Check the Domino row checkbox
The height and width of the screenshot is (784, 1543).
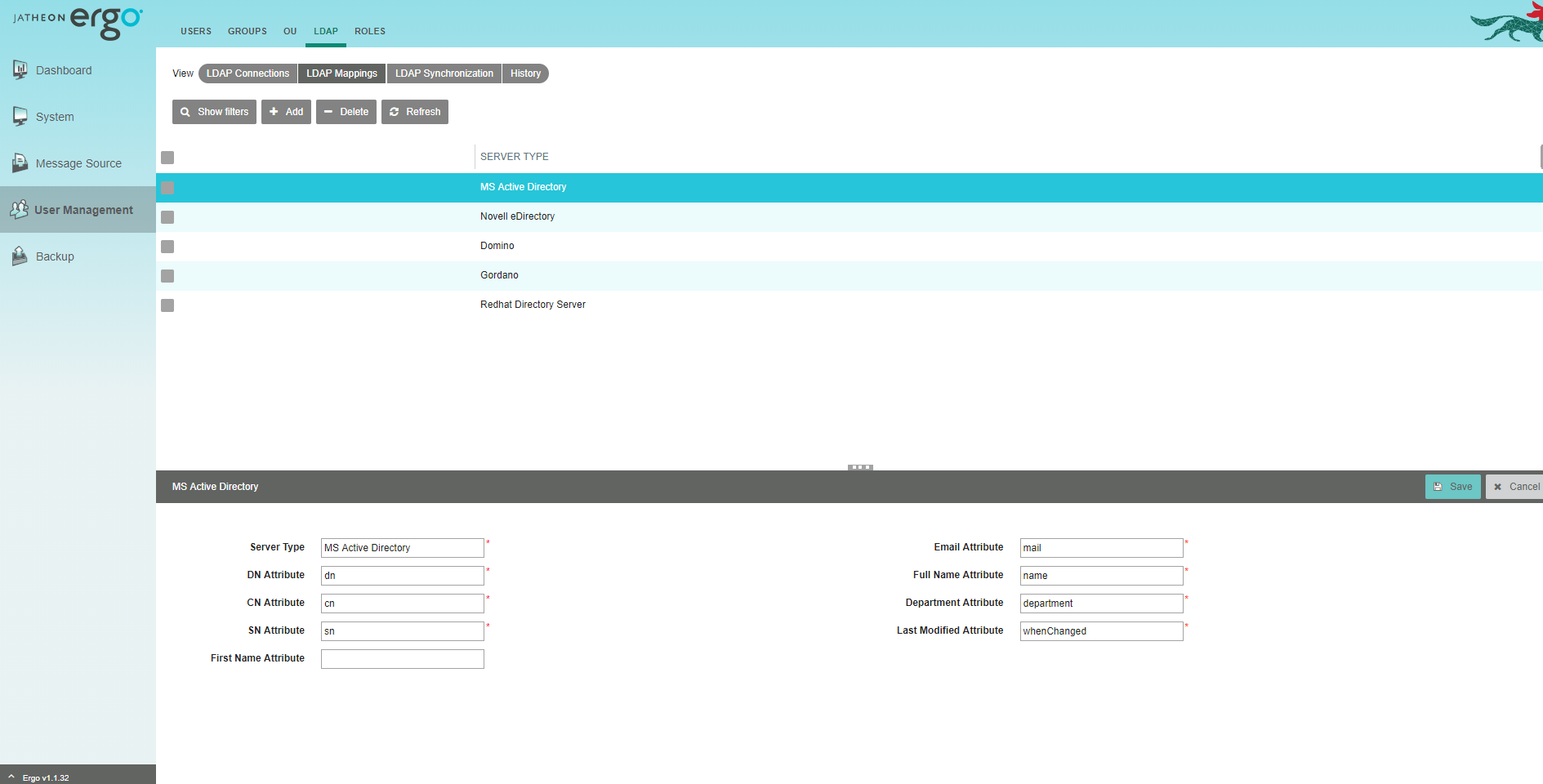tap(167, 247)
